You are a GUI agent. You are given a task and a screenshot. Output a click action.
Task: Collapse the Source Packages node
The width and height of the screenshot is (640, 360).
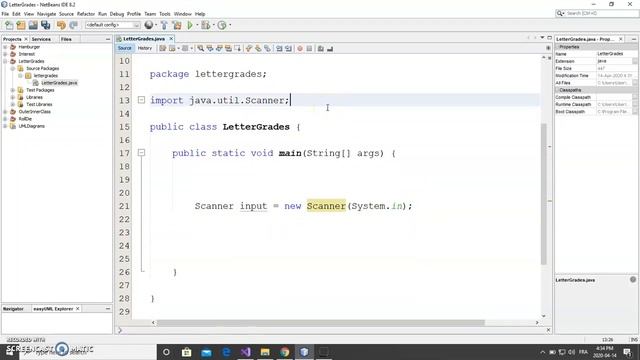pyautogui.click(x=13, y=69)
